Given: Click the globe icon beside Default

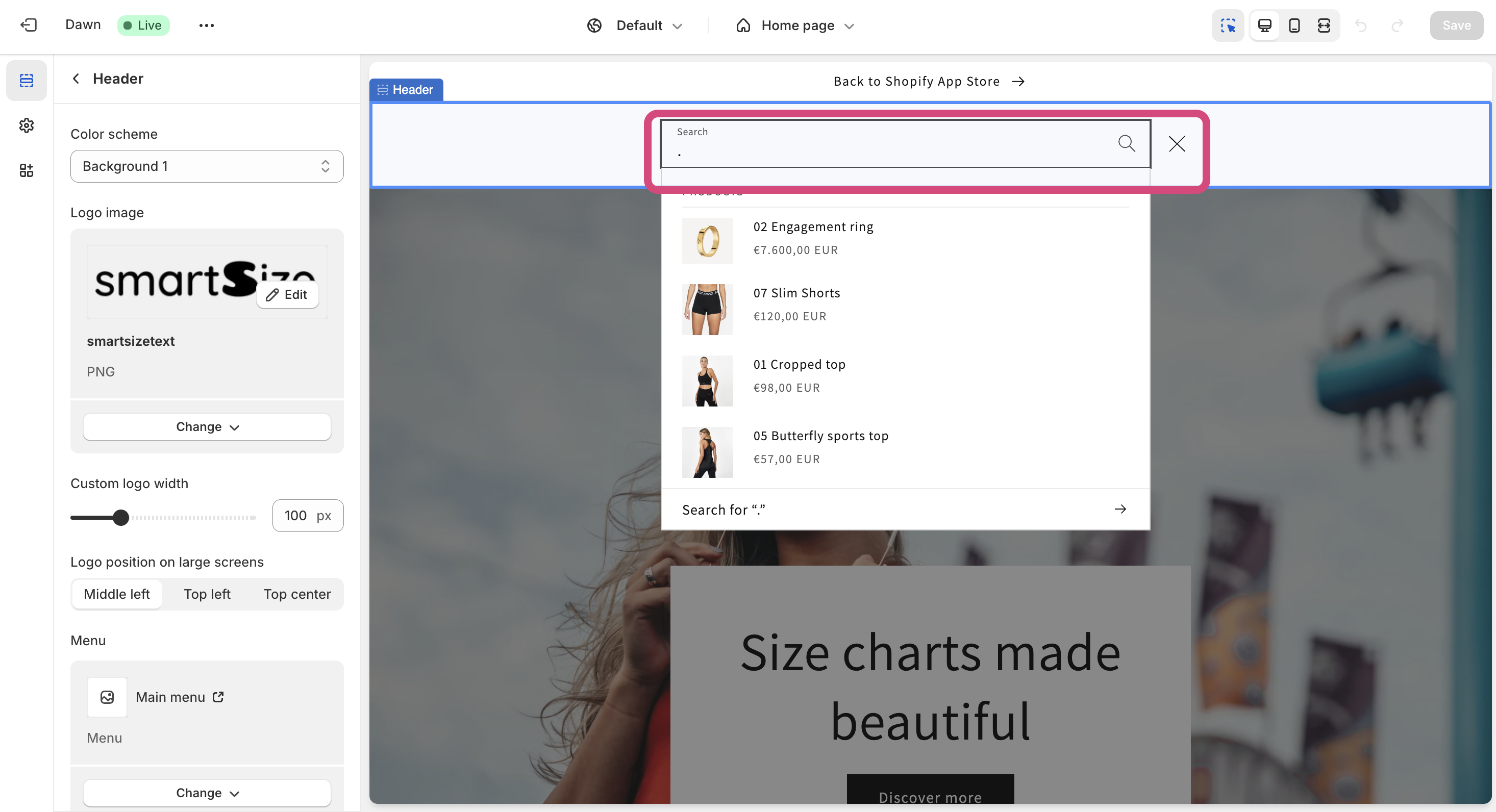Looking at the screenshot, I should pos(594,26).
